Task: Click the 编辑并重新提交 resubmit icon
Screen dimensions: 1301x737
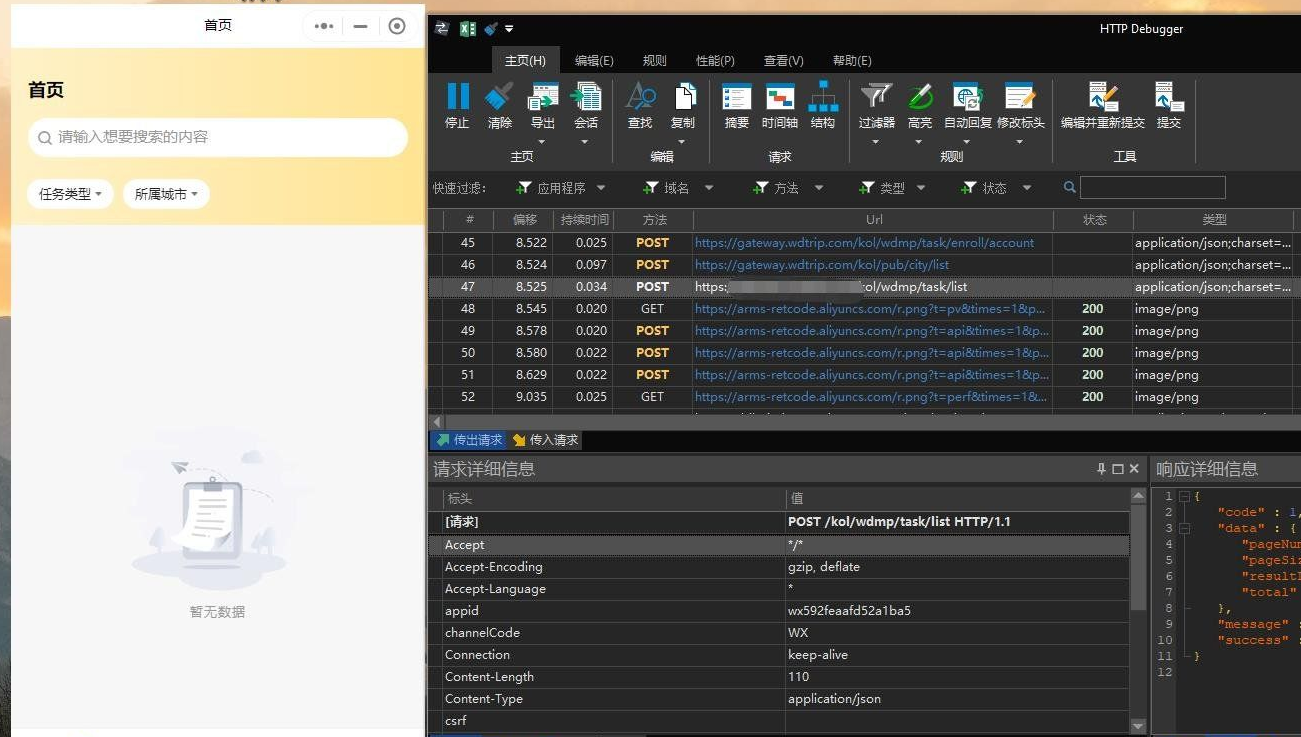Action: pos(1103,105)
